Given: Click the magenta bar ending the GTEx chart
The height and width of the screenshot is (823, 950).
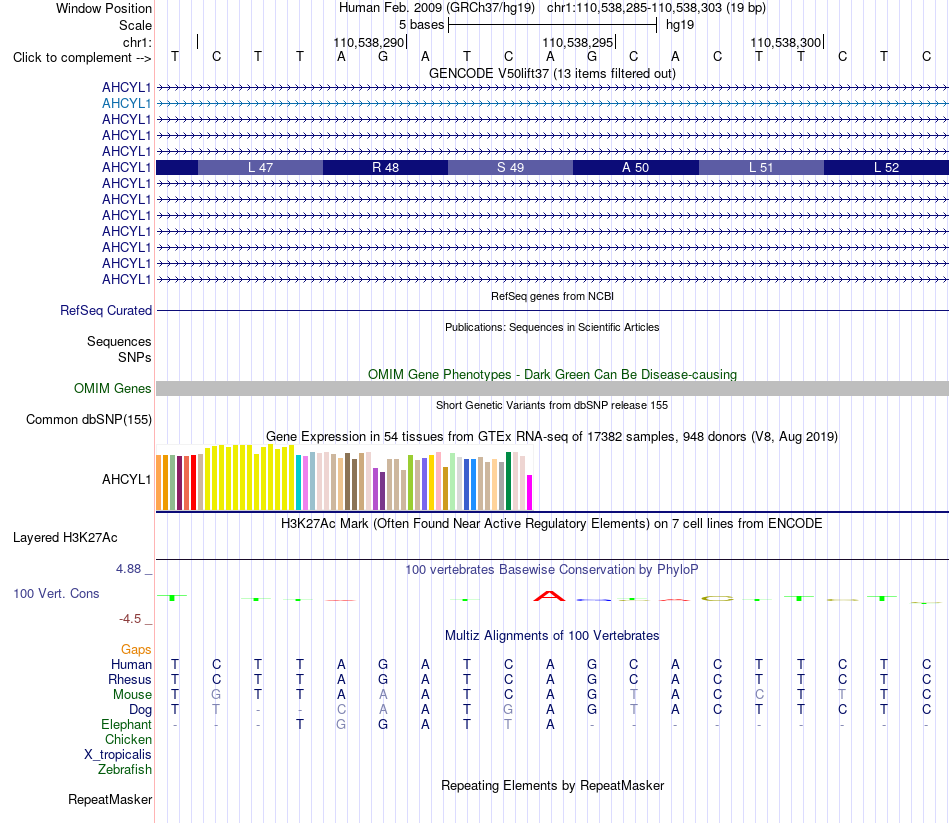Looking at the screenshot, I should (530, 492).
